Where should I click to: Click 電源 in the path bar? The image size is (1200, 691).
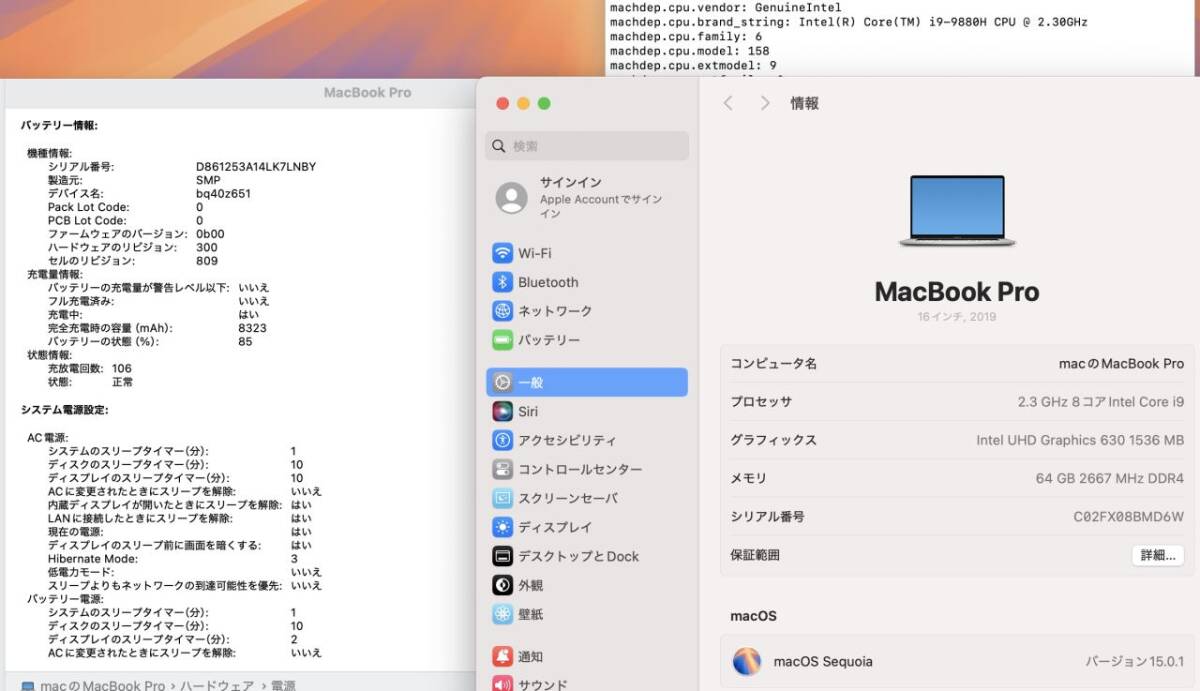coord(284,686)
